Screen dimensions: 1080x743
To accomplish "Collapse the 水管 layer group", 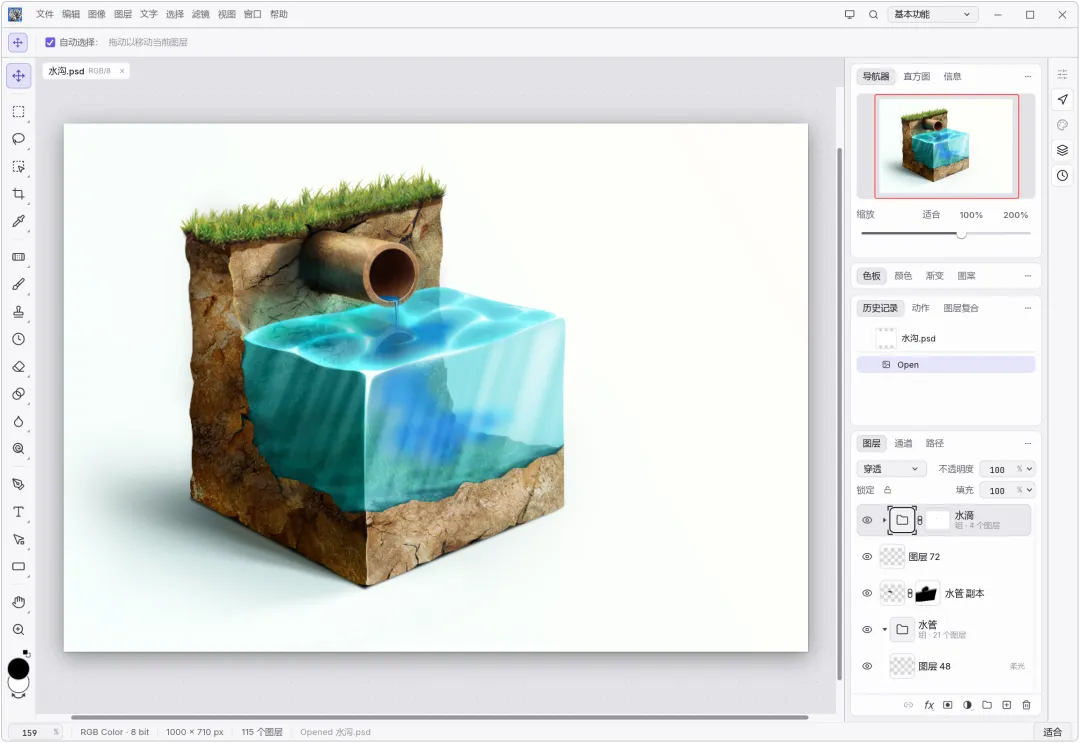I will (884, 629).
